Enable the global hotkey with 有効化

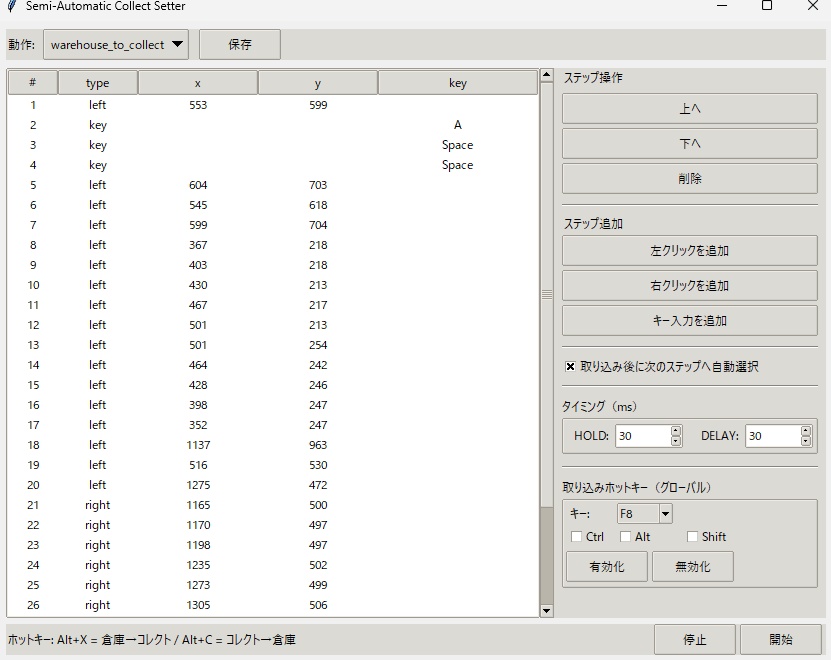[605, 566]
